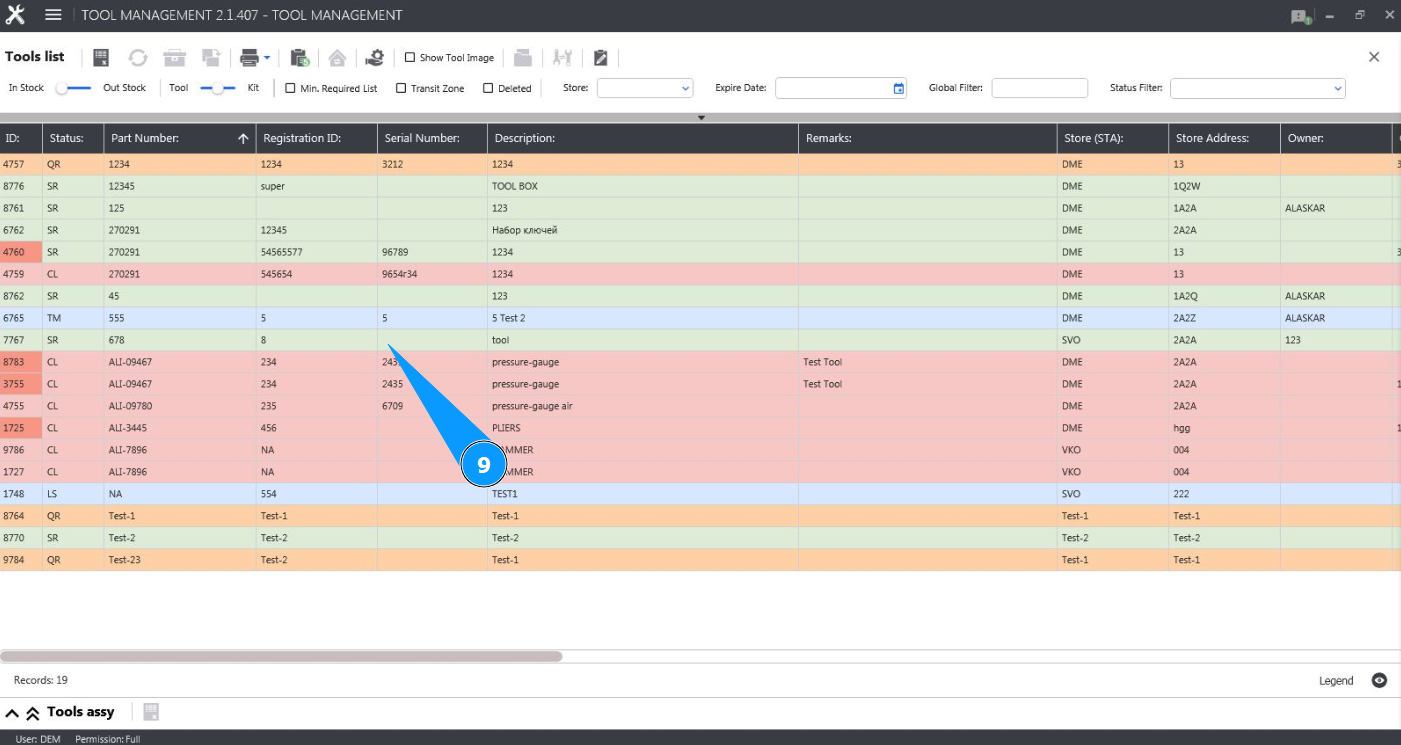Viewport: 1401px width, 745px height.
Task: Open the printer options dropdown arrow
Action: (267, 58)
